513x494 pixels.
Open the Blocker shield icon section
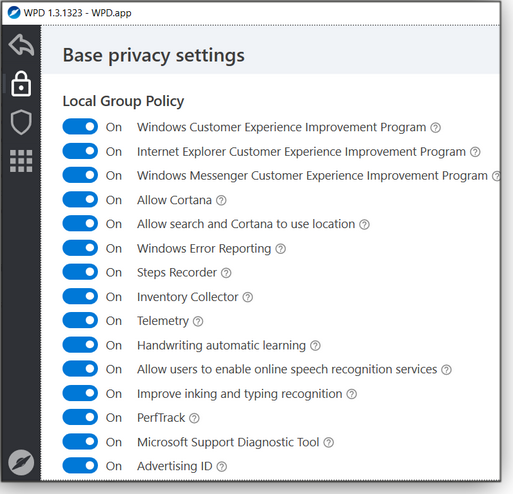tap(21, 122)
